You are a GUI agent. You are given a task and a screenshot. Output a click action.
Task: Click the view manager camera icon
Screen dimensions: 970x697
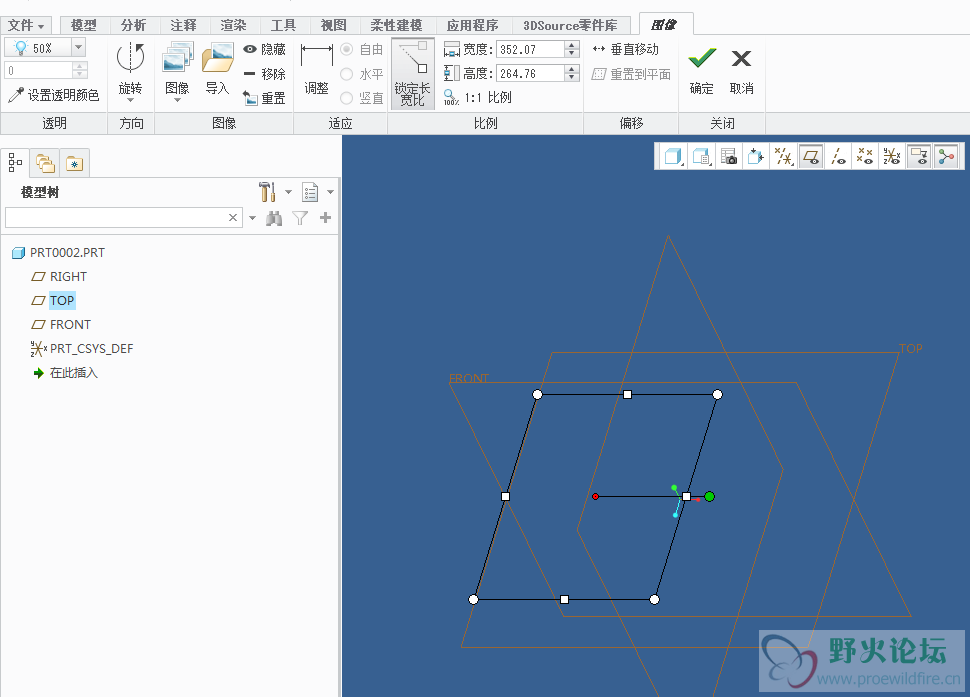point(729,156)
